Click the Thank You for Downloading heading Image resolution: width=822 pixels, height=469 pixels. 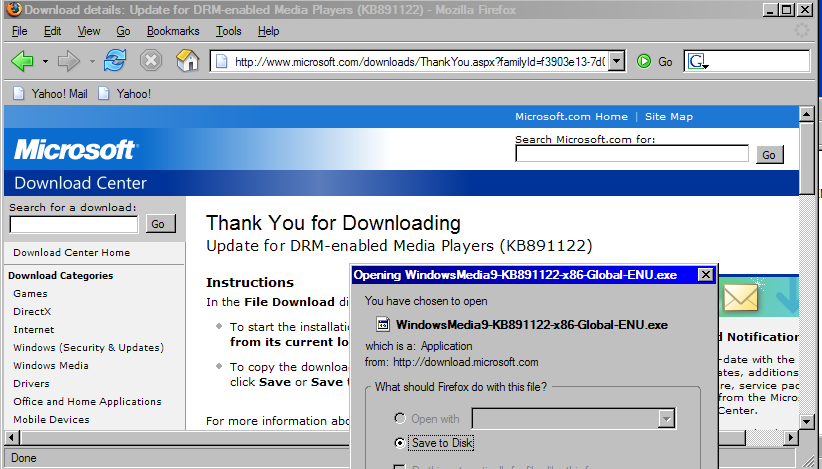333,223
